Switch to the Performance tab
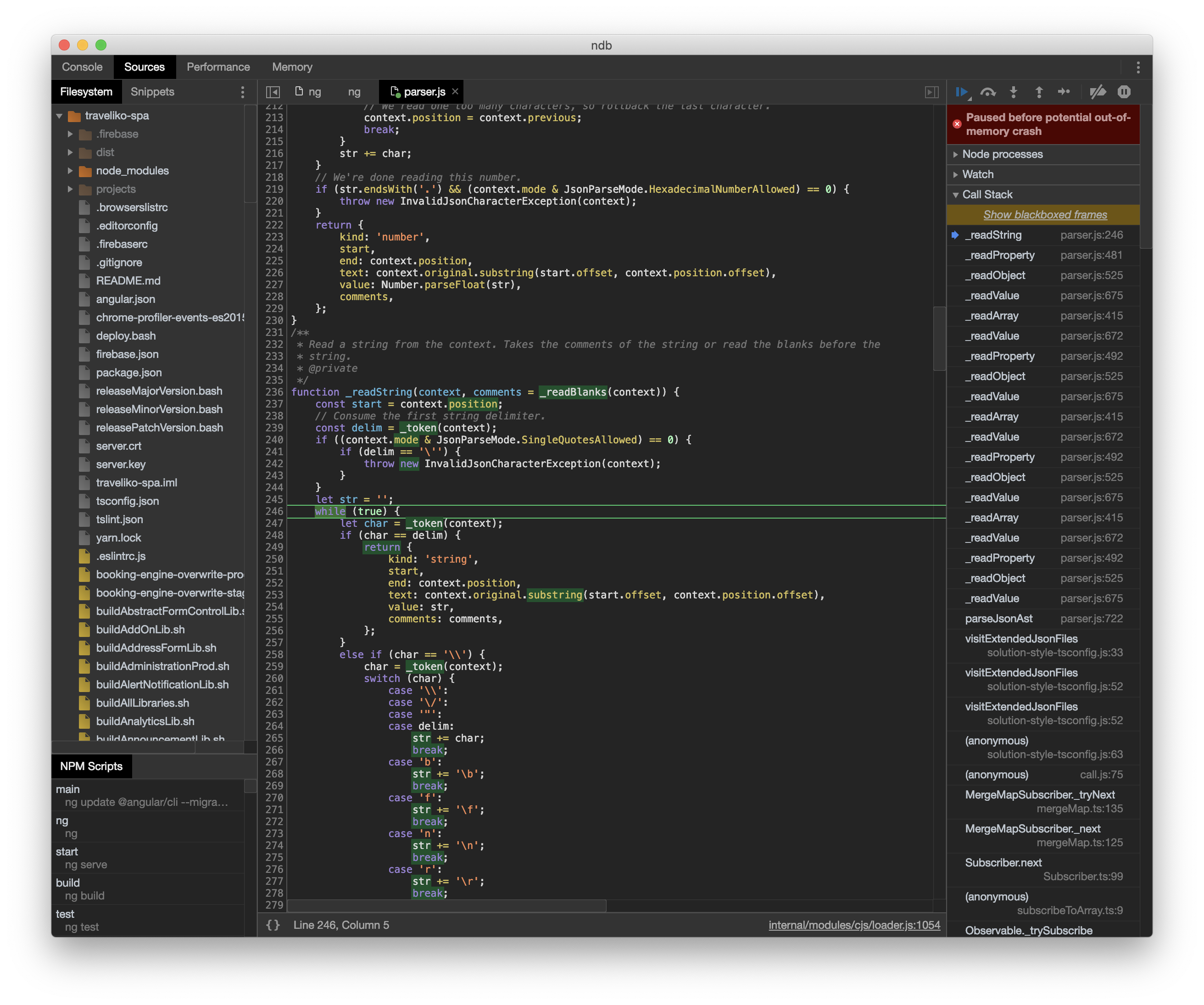 [218, 67]
